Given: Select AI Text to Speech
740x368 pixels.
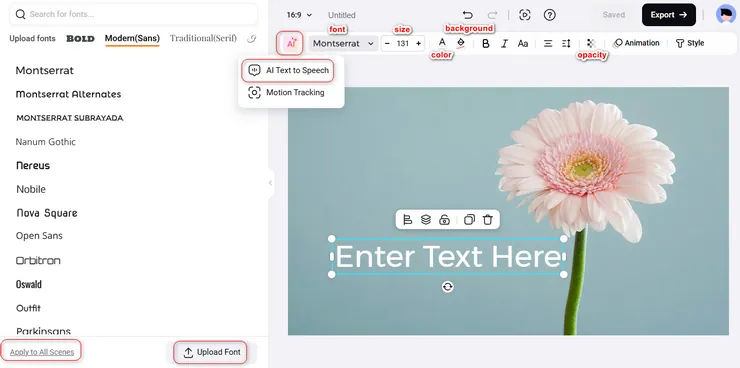Looking at the screenshot, I should [x=288, y=70].
